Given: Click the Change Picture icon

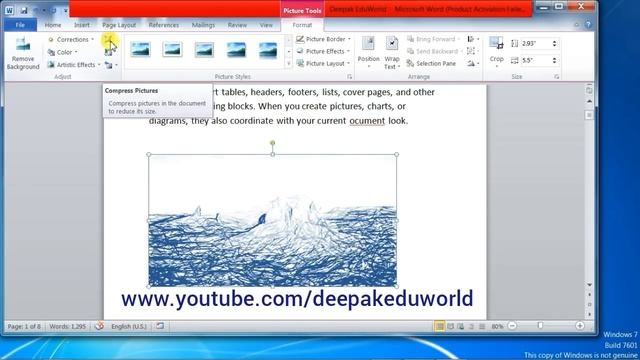Looking at the screenshot, I should [x=108, y=52].
